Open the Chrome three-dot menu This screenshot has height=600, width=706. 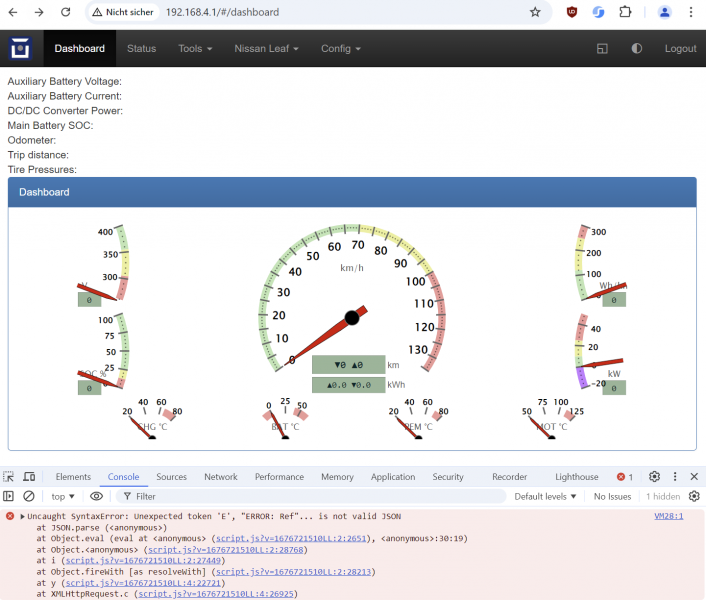click(x=691, y=12)
